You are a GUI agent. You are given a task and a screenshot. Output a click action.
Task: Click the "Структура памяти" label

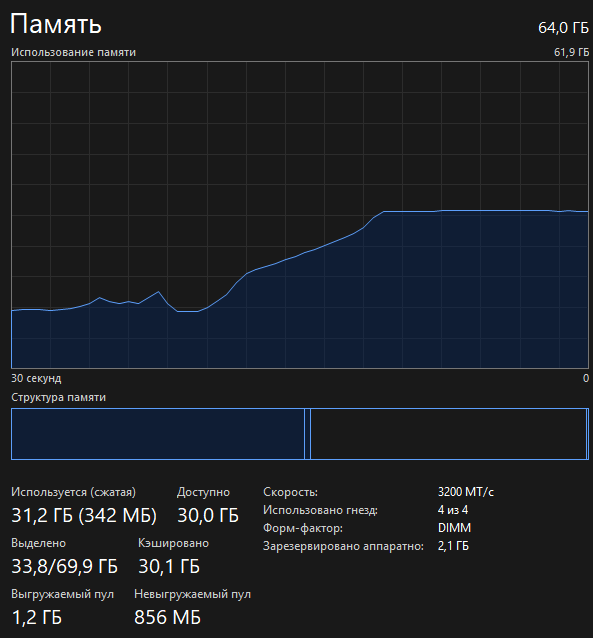[58, 398]
